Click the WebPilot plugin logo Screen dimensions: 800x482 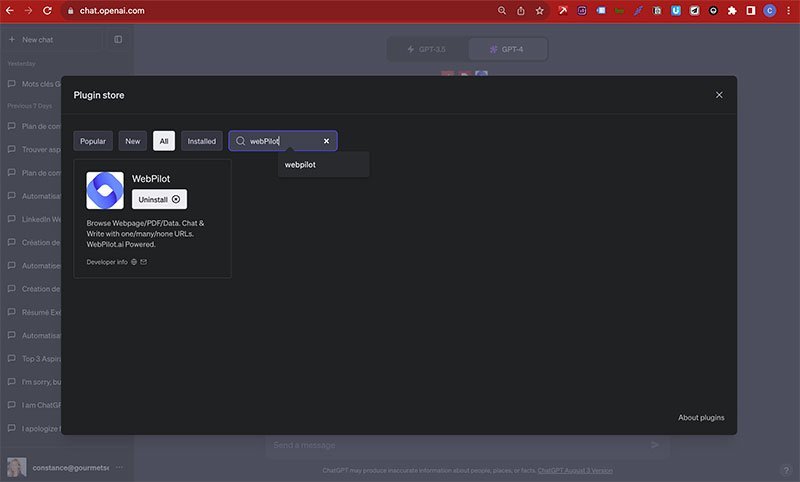point(105,190)
